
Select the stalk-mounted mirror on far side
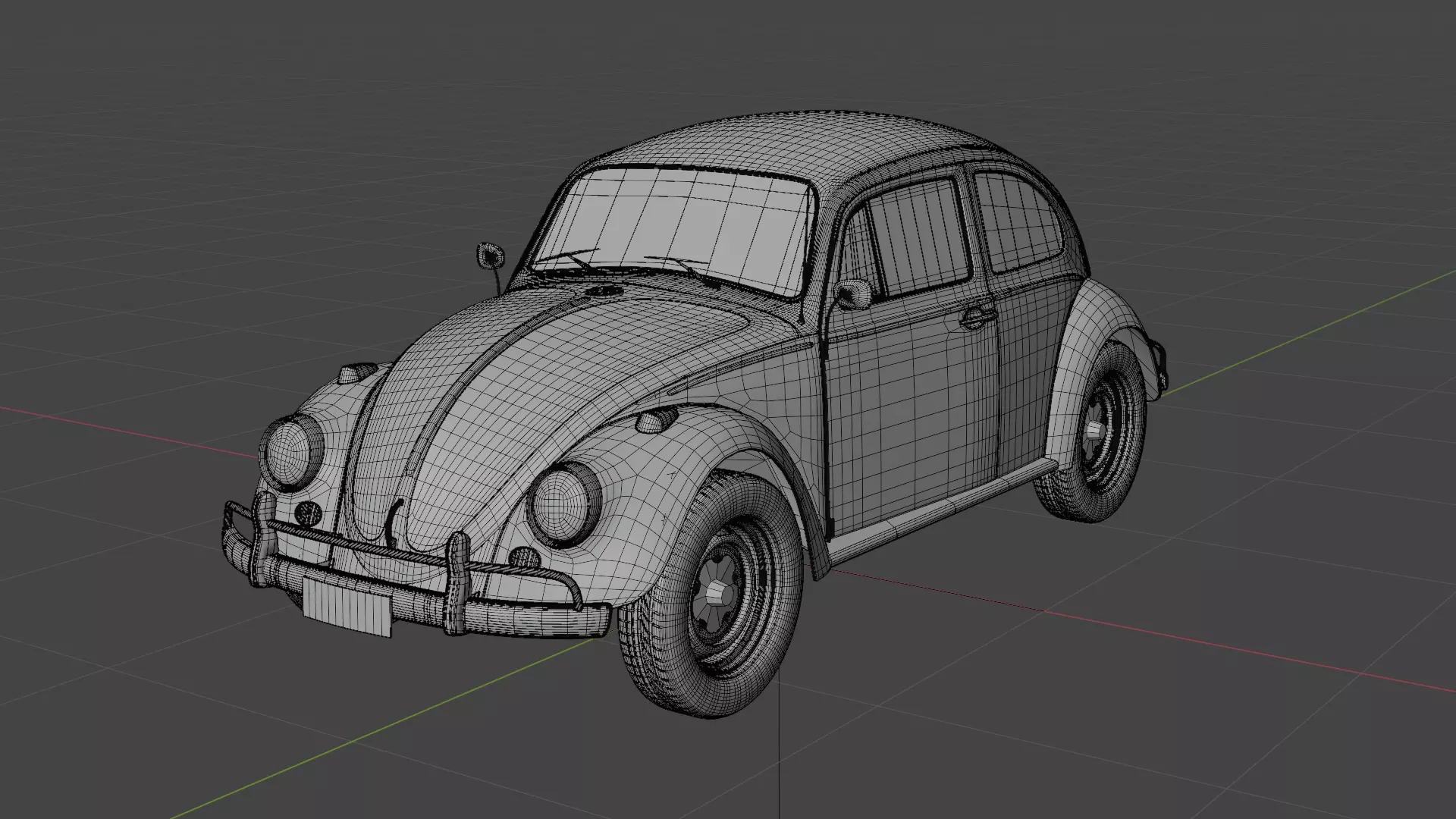click(491, 255)
